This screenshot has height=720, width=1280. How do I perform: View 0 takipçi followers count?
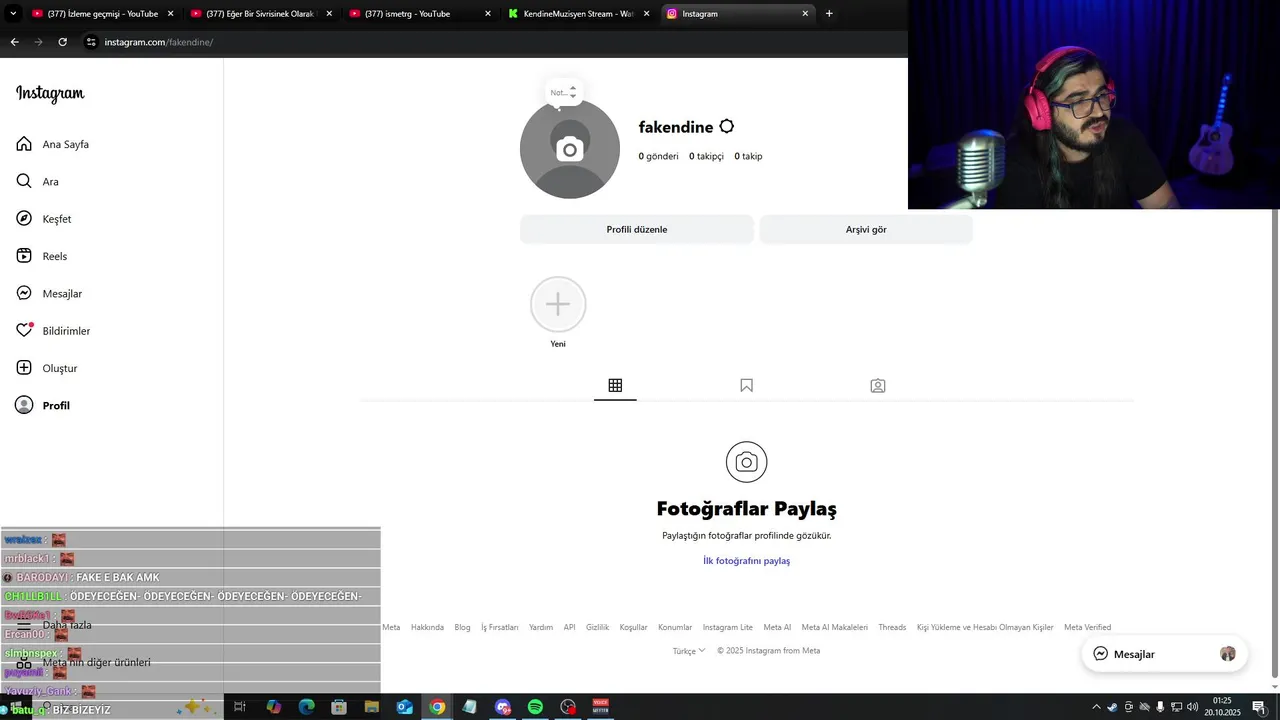[x=706, y=156]
